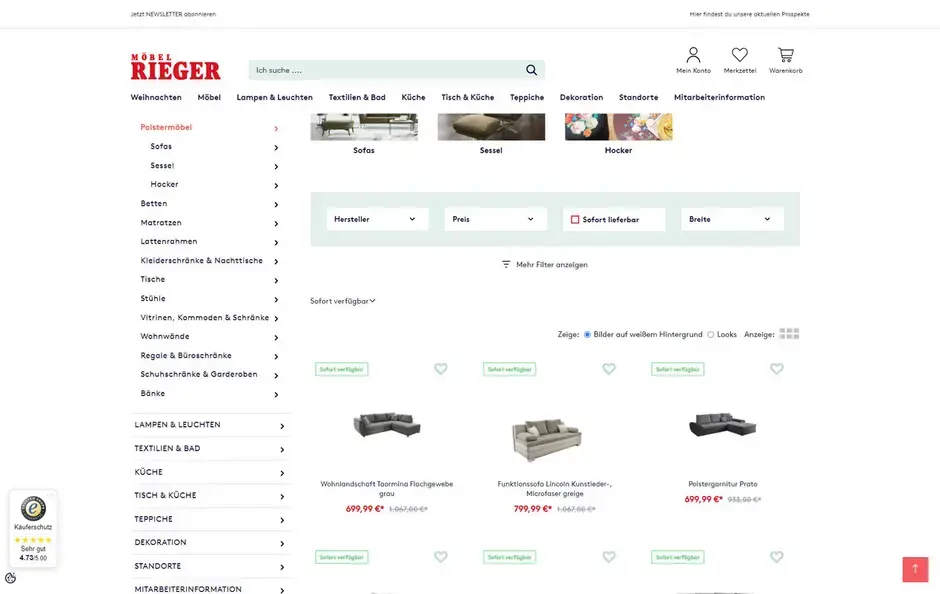Viewport: 940px width, 594px height.
Task: Open the Sofort verfügbar sorting dropdown
Action: pos(341,300)
